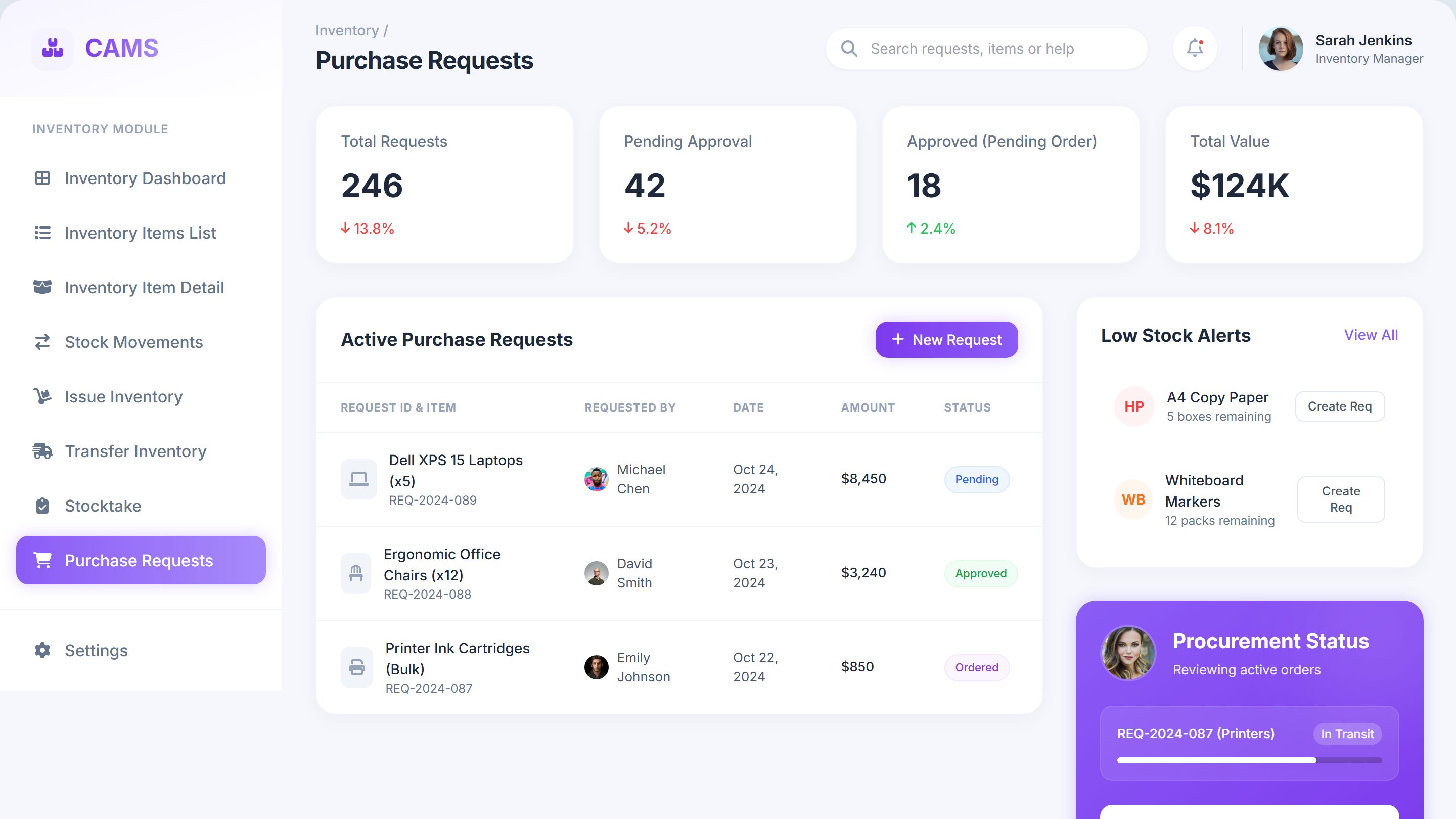Click the In Transit badge
Screen dimensions: 1456x819
click(1347, 734)
